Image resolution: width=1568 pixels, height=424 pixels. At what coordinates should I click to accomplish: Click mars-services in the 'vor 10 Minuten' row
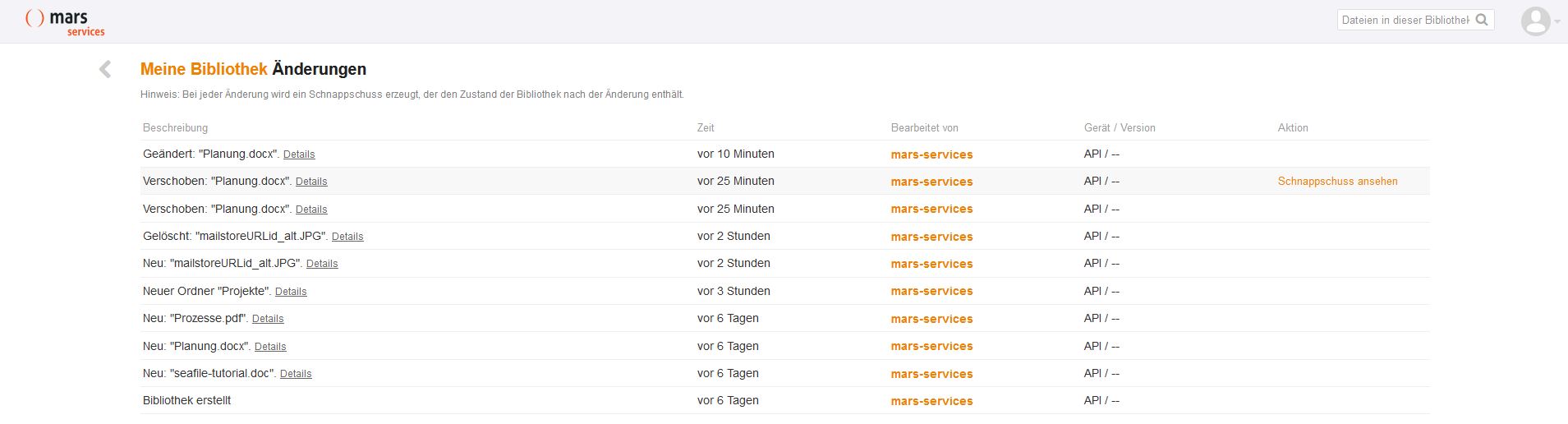pos(931,154)
